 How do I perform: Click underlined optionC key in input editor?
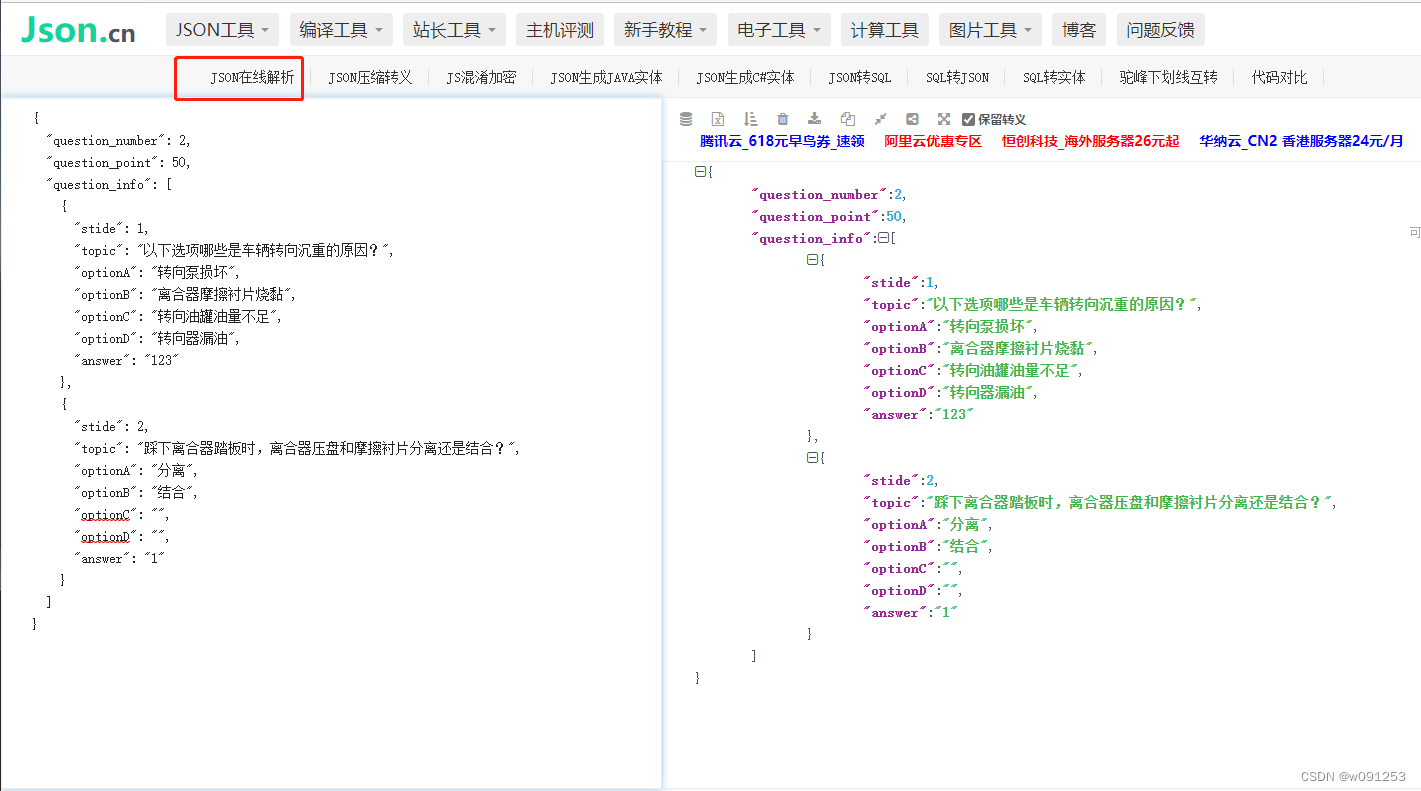[105, 515]
